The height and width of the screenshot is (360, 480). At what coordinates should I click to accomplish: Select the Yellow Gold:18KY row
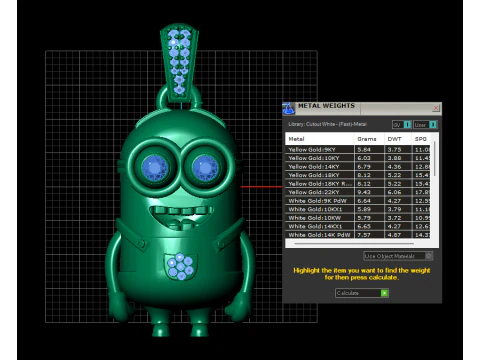coord(359,175)
